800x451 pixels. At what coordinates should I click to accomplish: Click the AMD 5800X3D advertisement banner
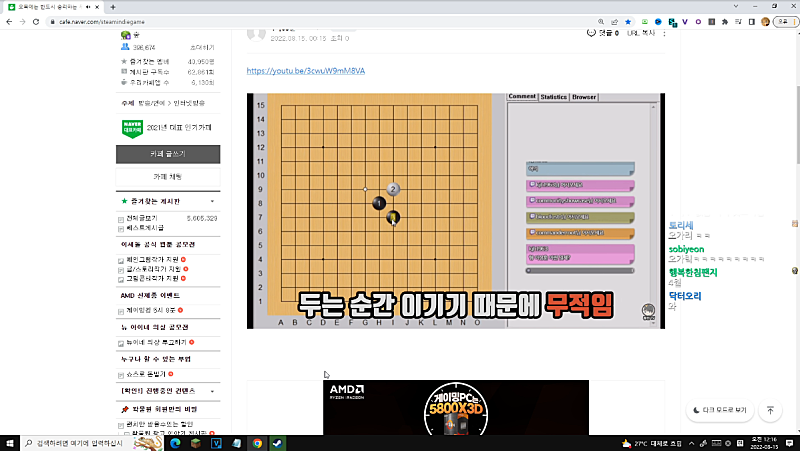(456, 407)
